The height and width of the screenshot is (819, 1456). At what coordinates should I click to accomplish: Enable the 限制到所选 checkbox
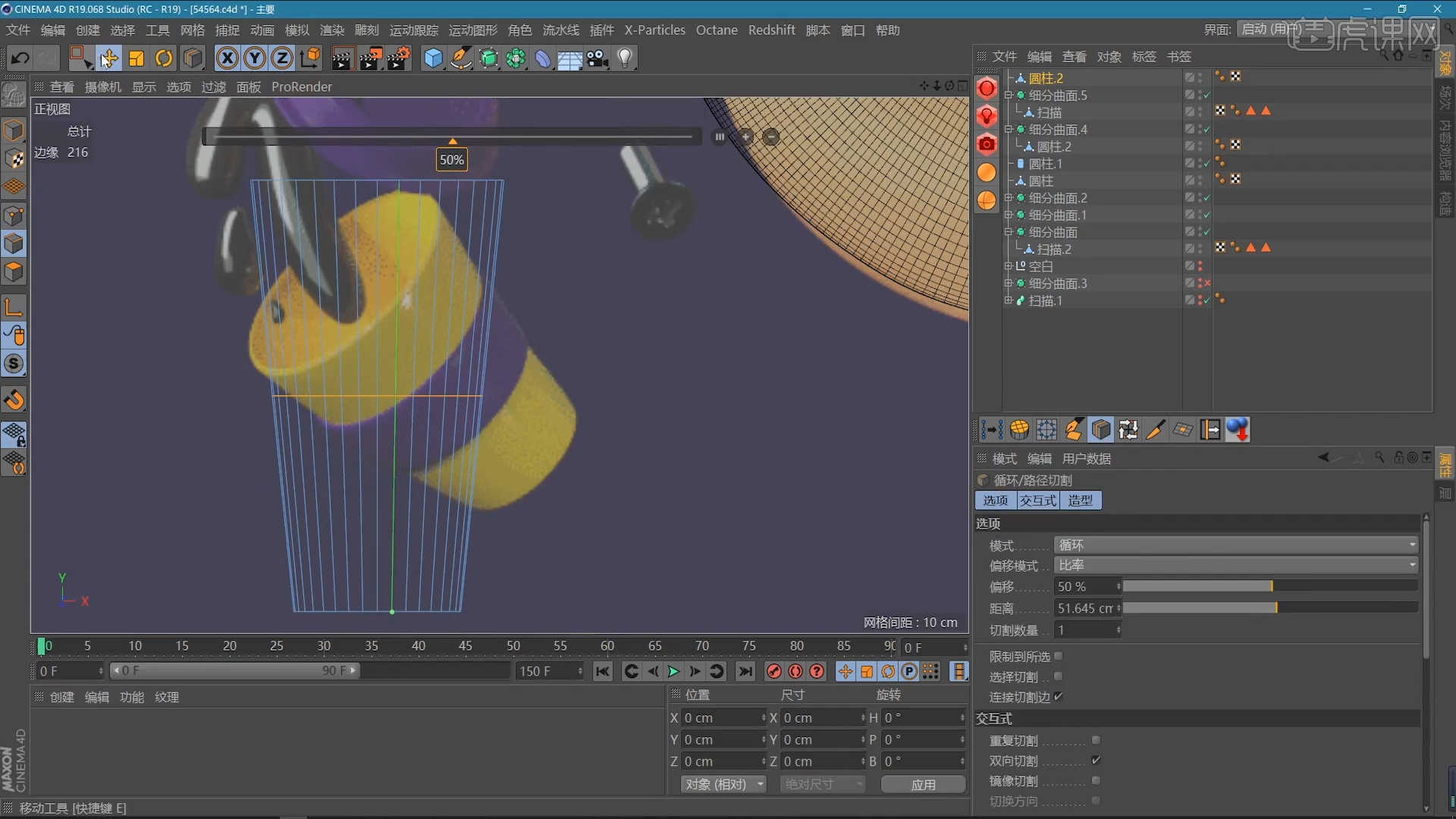[x=1058, y=656]
